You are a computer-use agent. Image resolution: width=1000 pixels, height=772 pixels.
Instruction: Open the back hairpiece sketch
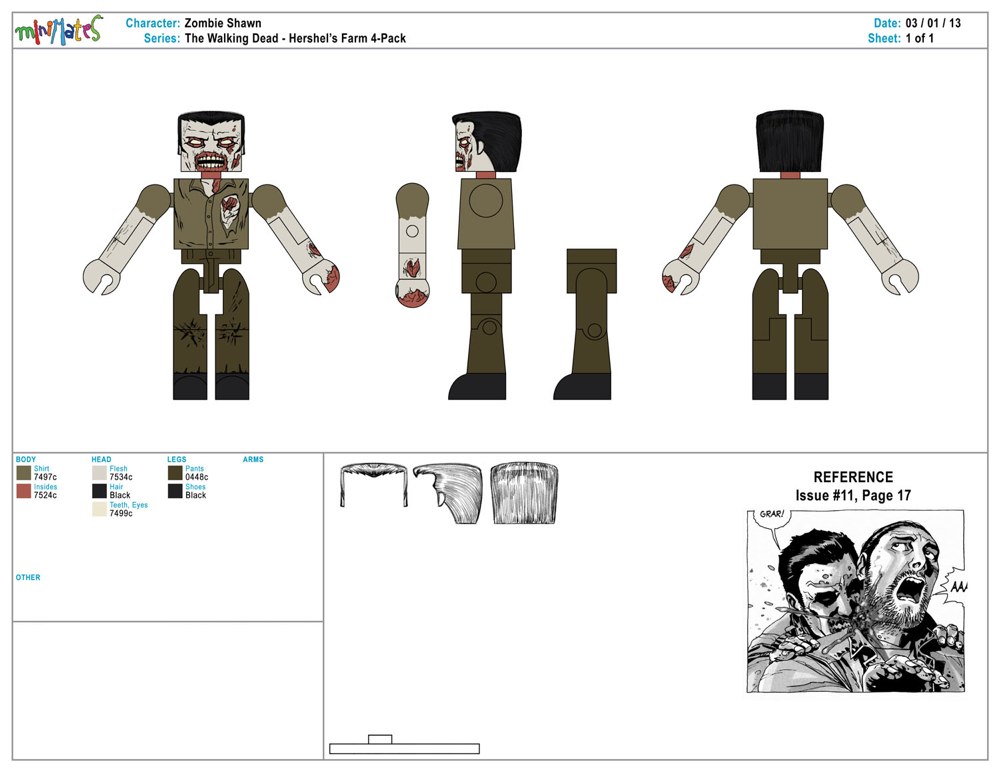pyautogui.click(x=524, y=494)
